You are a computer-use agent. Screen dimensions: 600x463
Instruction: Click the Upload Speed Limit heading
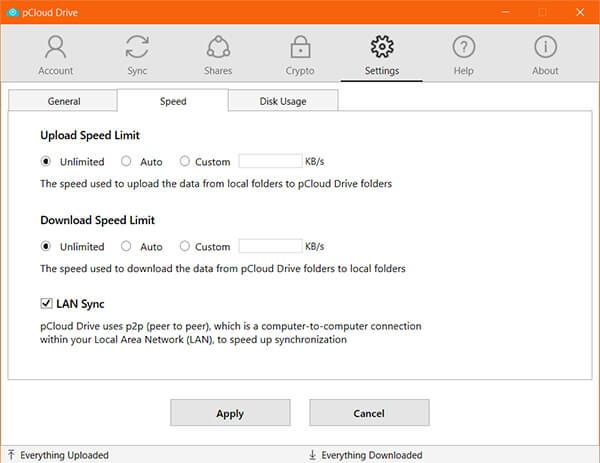coord(90,135)
